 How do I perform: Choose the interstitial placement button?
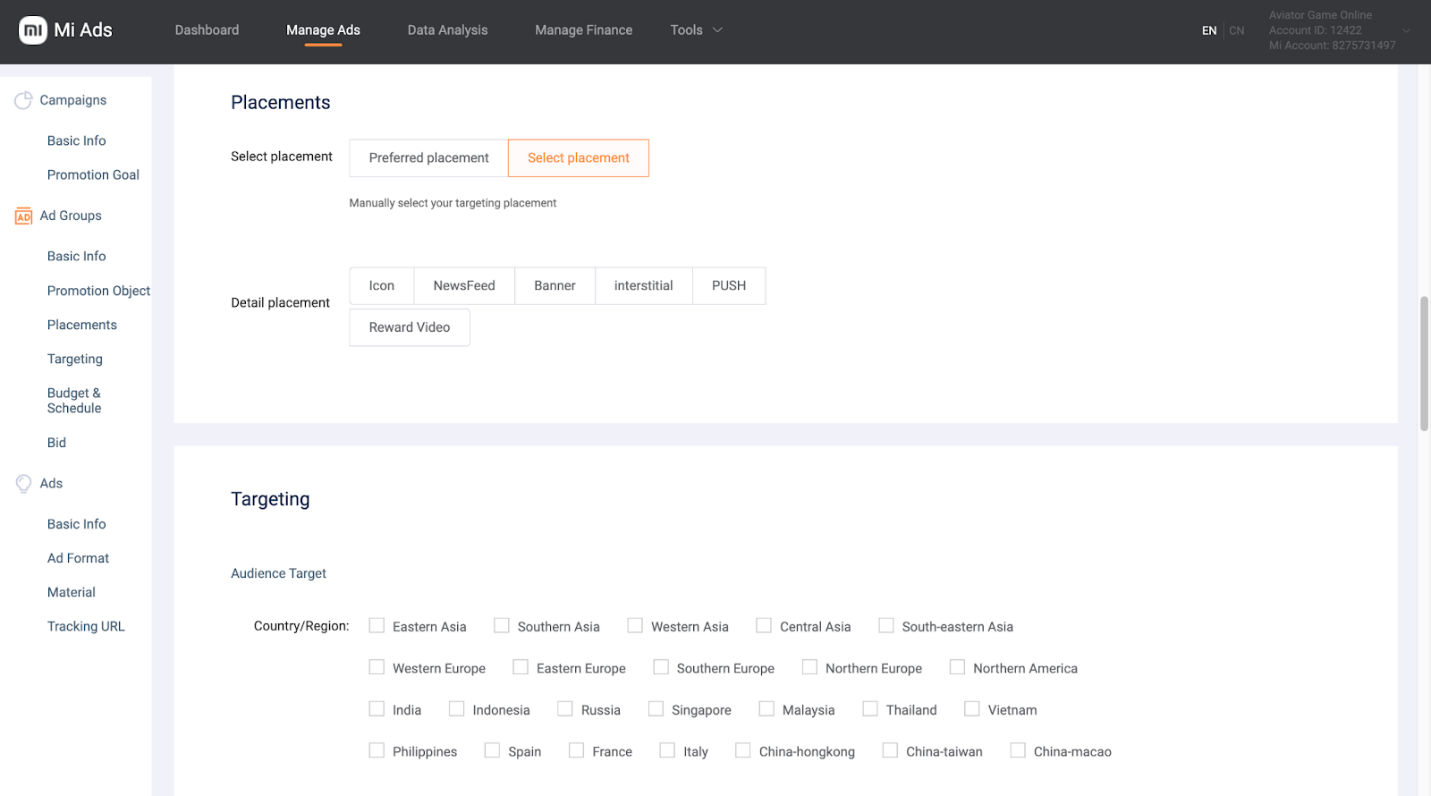643,286
